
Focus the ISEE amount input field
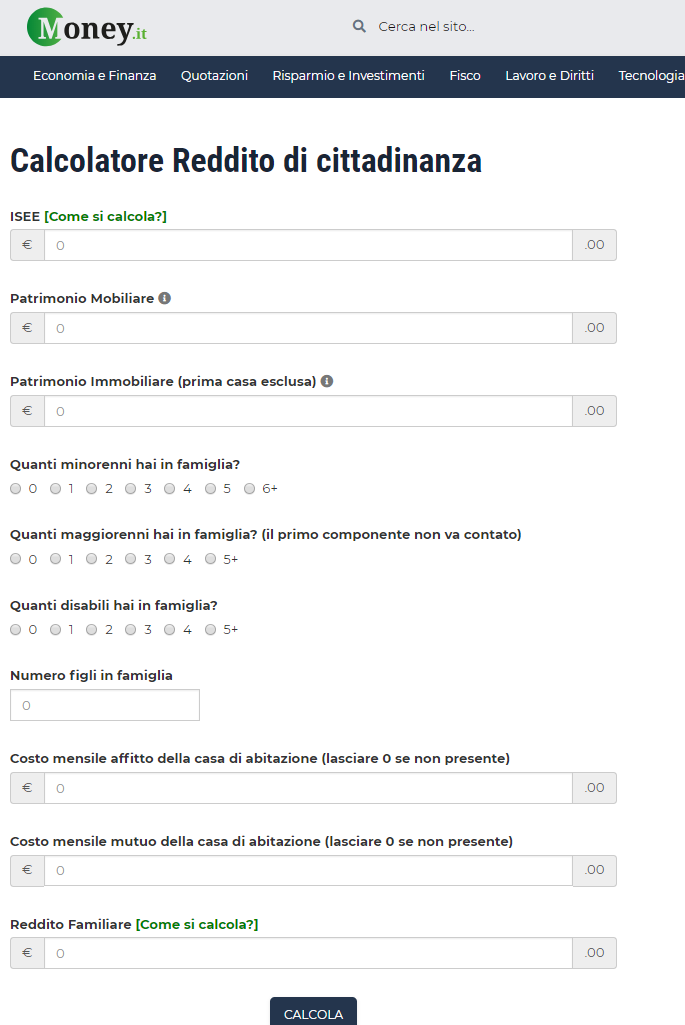click(x=309, y=245)
